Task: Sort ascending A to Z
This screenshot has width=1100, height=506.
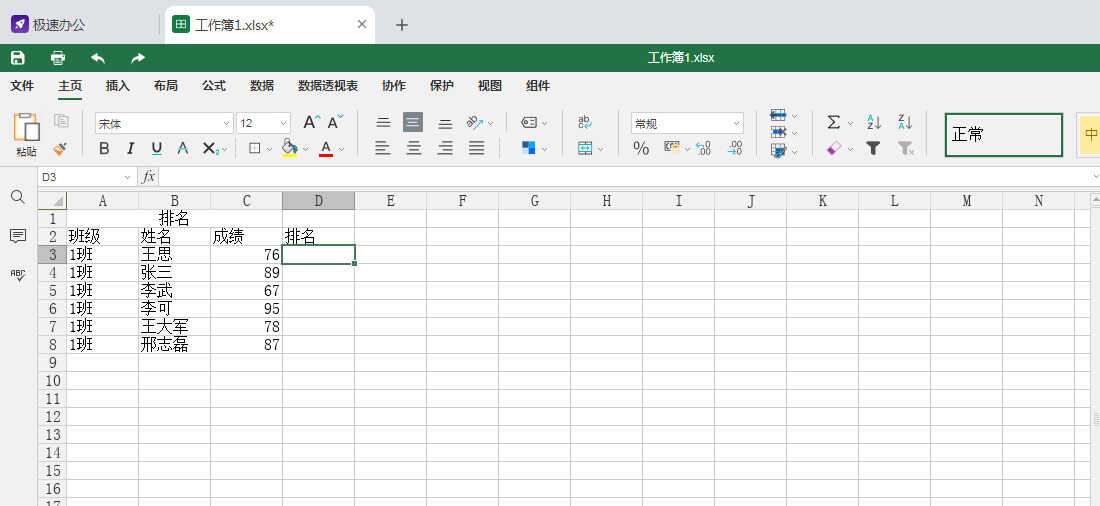Action: pos(873,123)
